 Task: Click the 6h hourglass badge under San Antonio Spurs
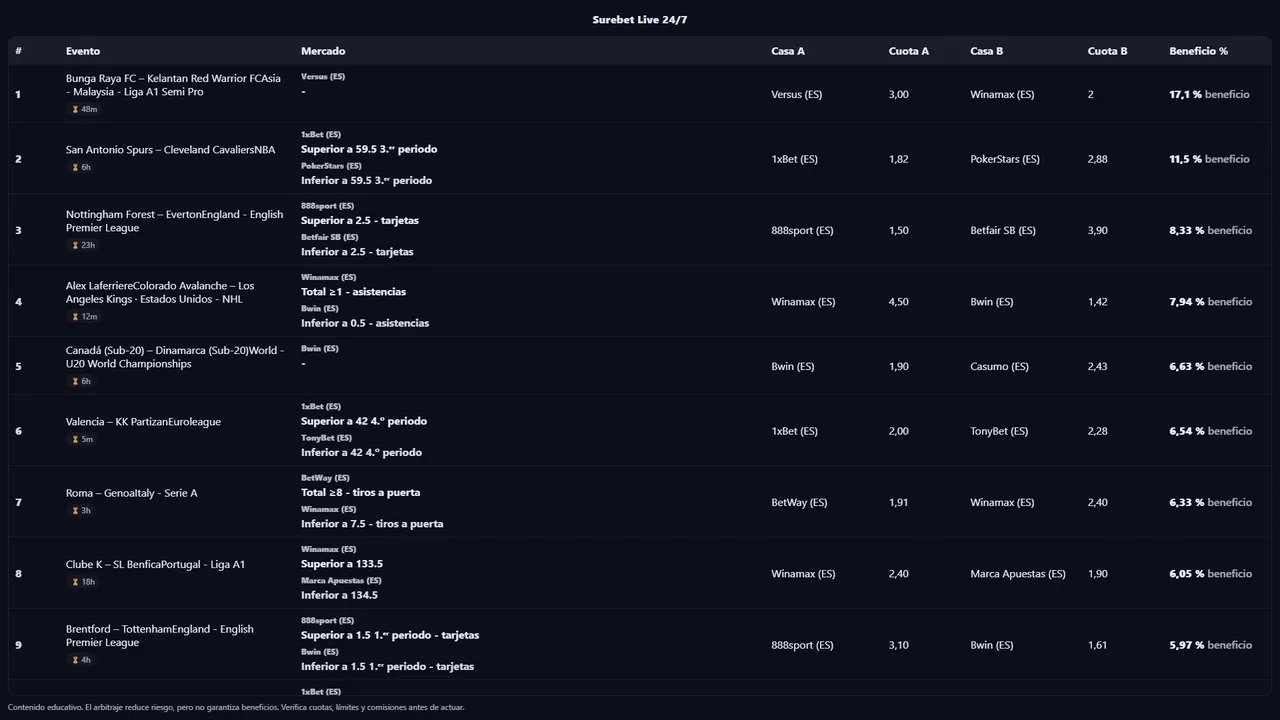point(82,167)
